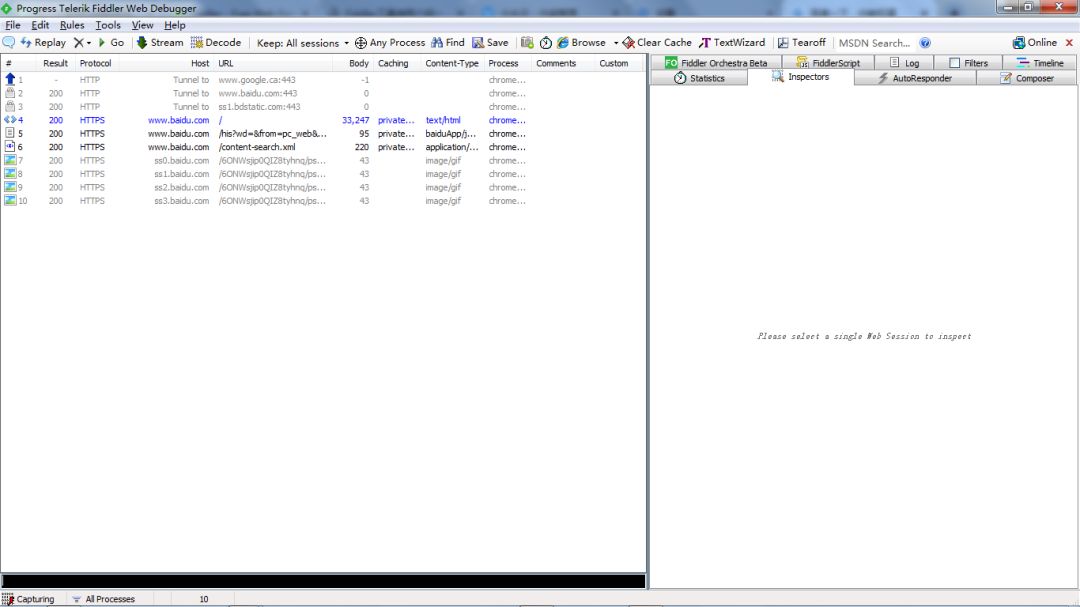Open the Rules menu
Image resolution: width=1080 pixels, height=607 pixels.
tap(72, 25)
